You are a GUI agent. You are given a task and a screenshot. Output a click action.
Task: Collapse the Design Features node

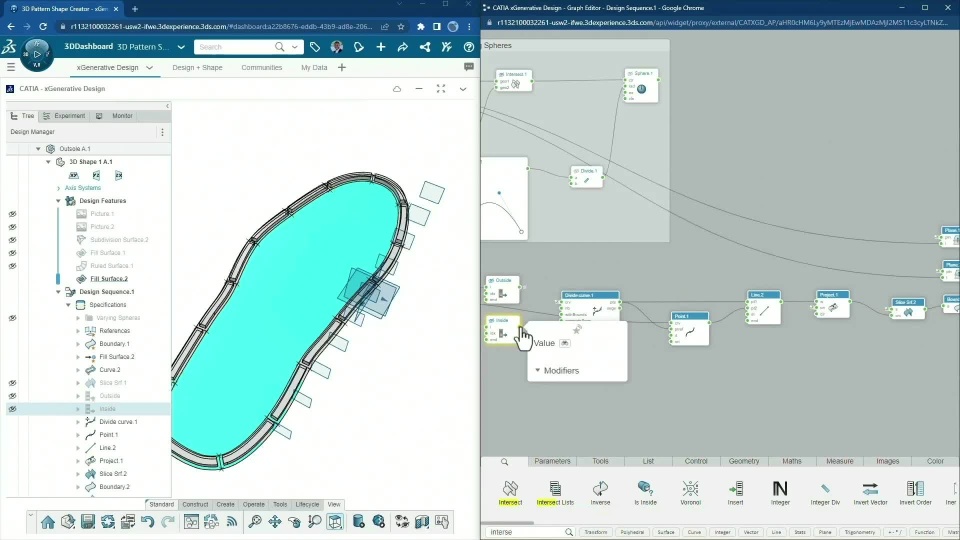pyautogui.click(x=59, y=201)
